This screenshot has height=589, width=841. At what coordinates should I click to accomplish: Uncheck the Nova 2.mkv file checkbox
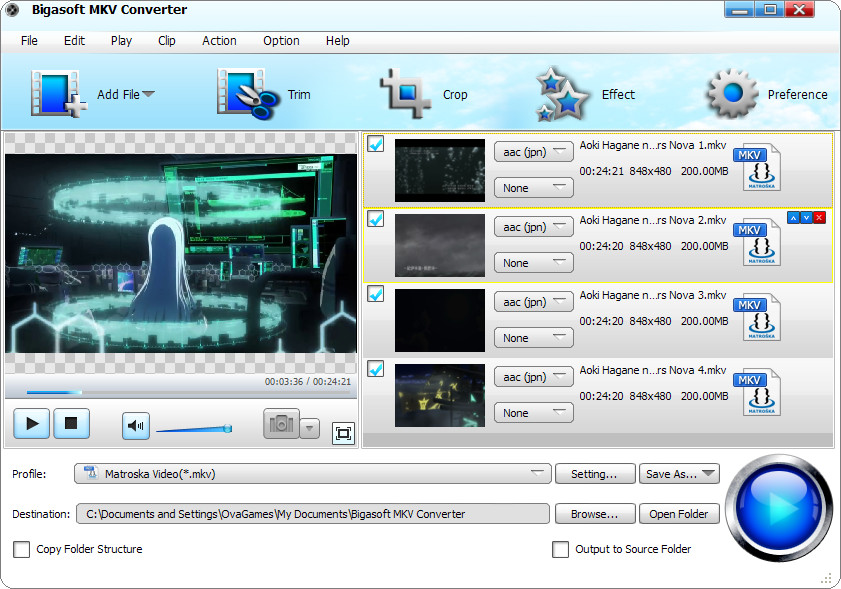[375, 219]
